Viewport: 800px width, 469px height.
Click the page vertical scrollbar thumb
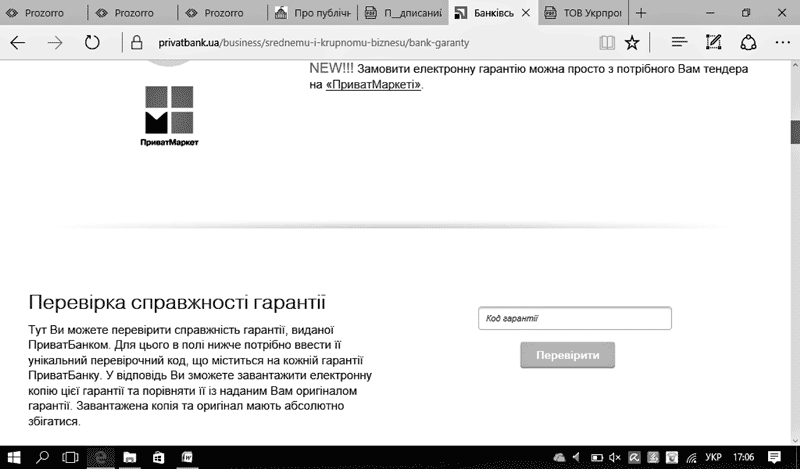click(794, 132)
